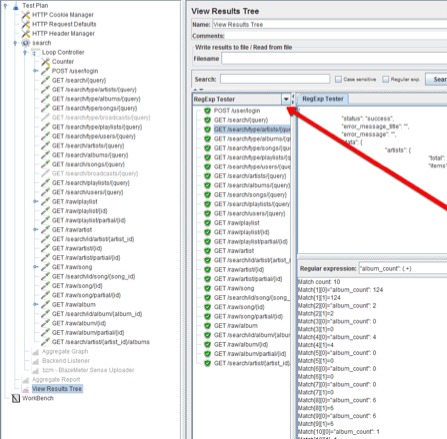Click the Aggregate Graph listener icon
This screenshot has height=439, width=447.
point(36,352)
